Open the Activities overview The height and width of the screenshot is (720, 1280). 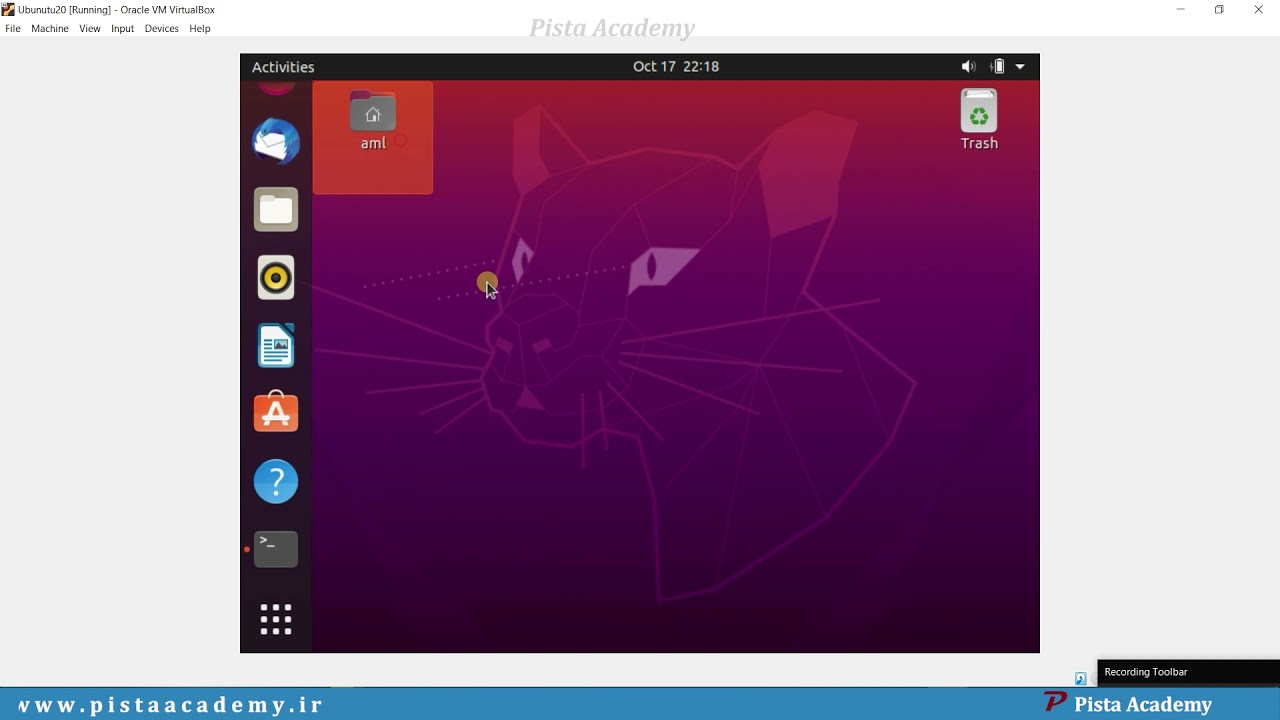283,67
